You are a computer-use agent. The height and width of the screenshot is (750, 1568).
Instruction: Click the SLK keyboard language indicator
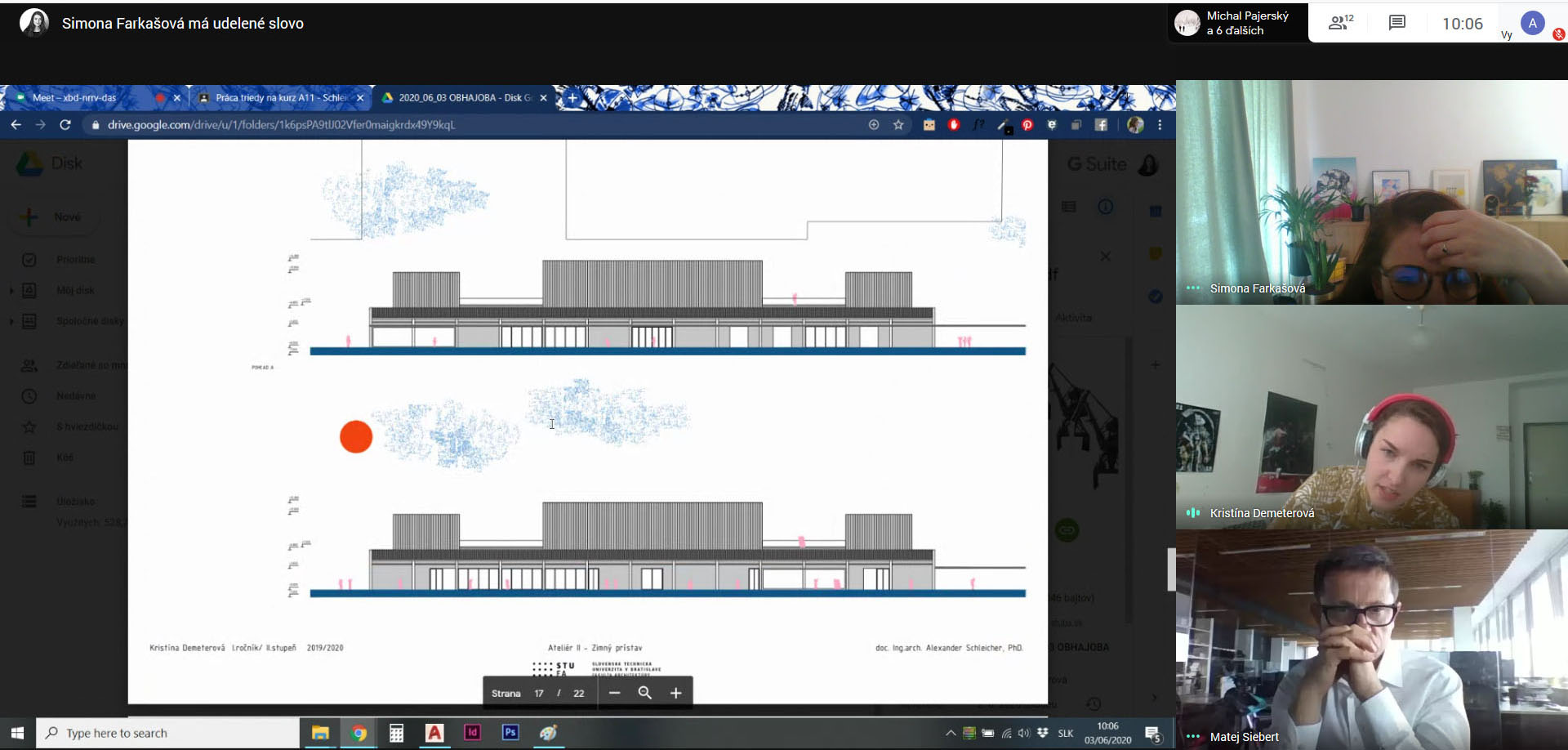click(x=1066, y=734)
